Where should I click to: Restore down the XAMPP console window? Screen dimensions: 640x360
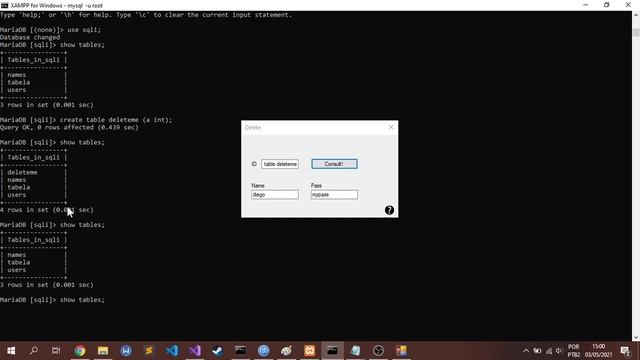pyautogui.click(x=607, y=5)
